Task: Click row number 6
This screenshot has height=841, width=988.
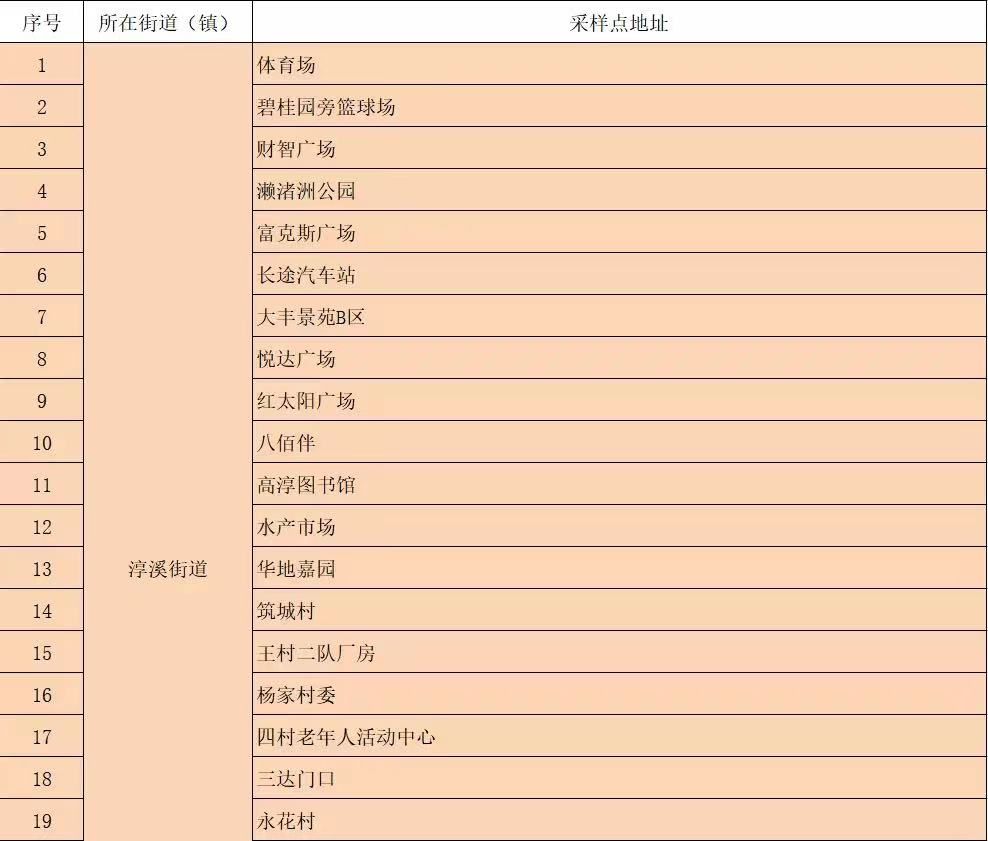Action: tap(42, 274)
